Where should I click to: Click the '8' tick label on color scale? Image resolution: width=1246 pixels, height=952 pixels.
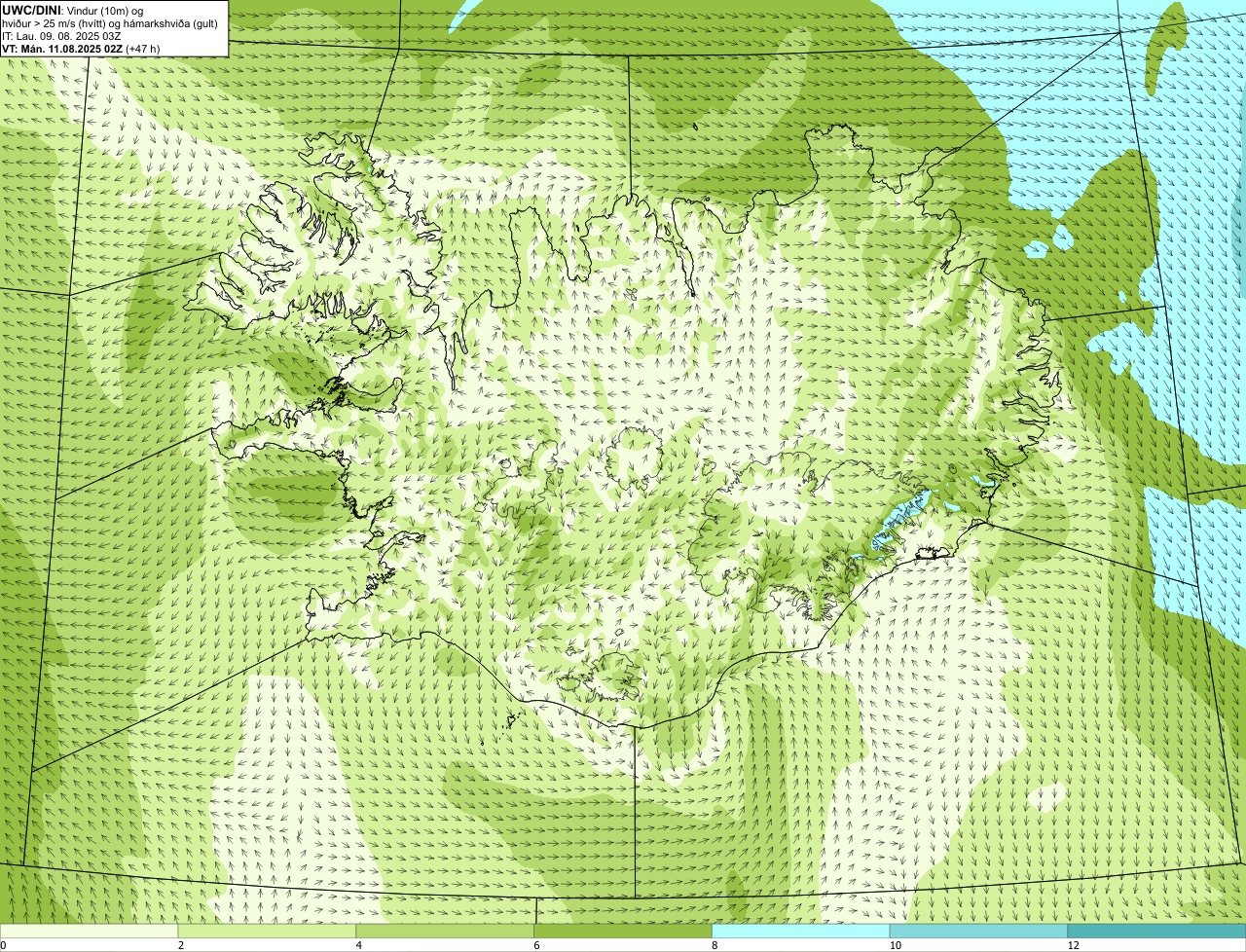pos(715,945)
